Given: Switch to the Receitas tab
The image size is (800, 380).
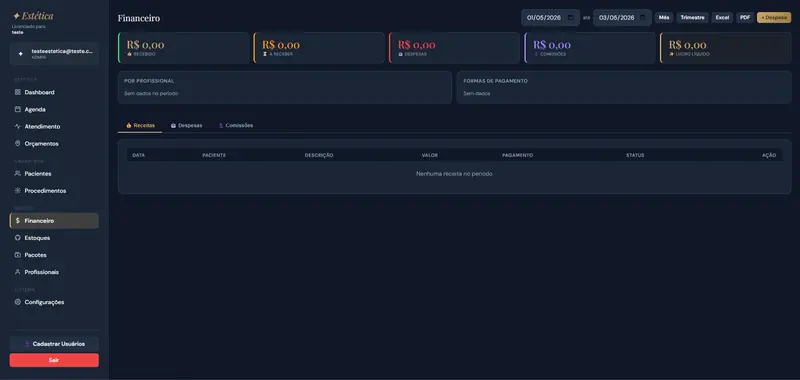Looking at the screenshot, I should coord(140,125).
